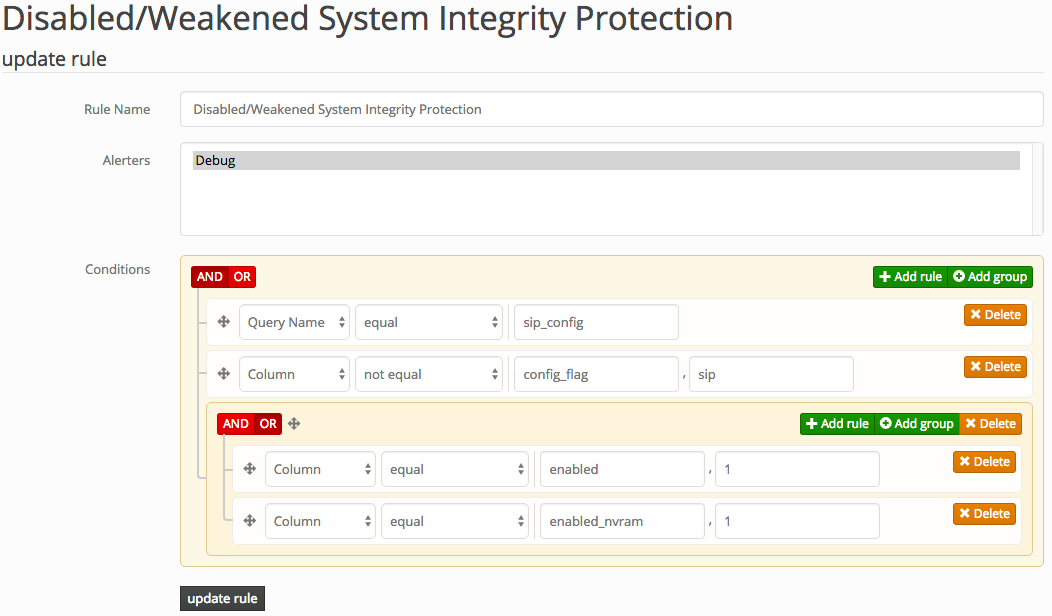Click the update rule button
1052x616 pixels.
point(222,598)
